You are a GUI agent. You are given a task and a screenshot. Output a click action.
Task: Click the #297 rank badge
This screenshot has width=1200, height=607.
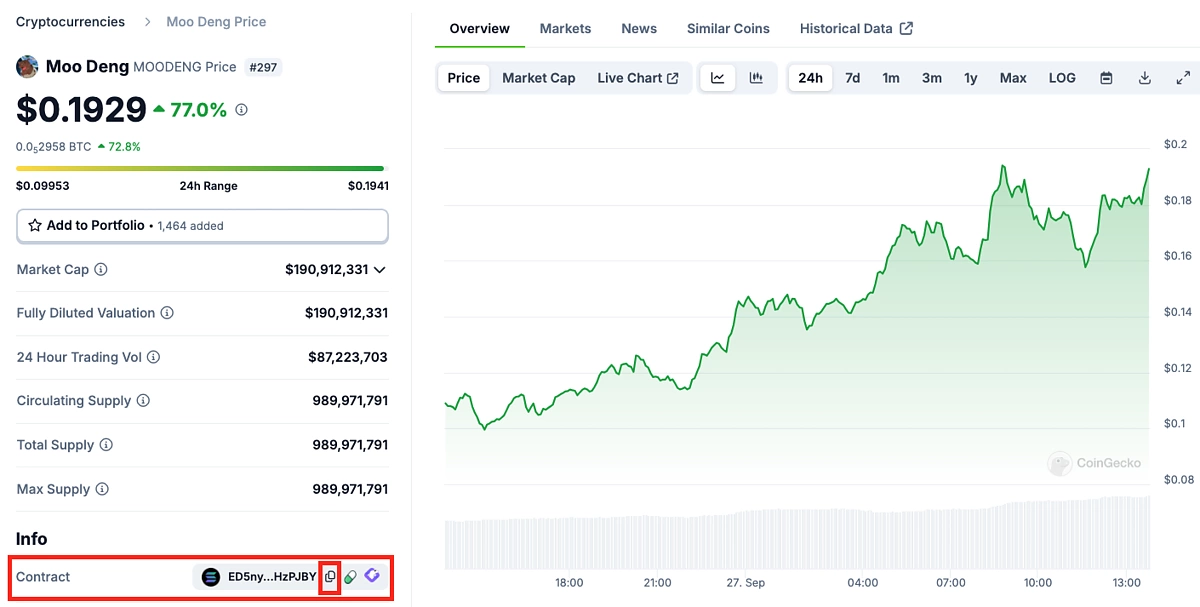coord(265,67)
